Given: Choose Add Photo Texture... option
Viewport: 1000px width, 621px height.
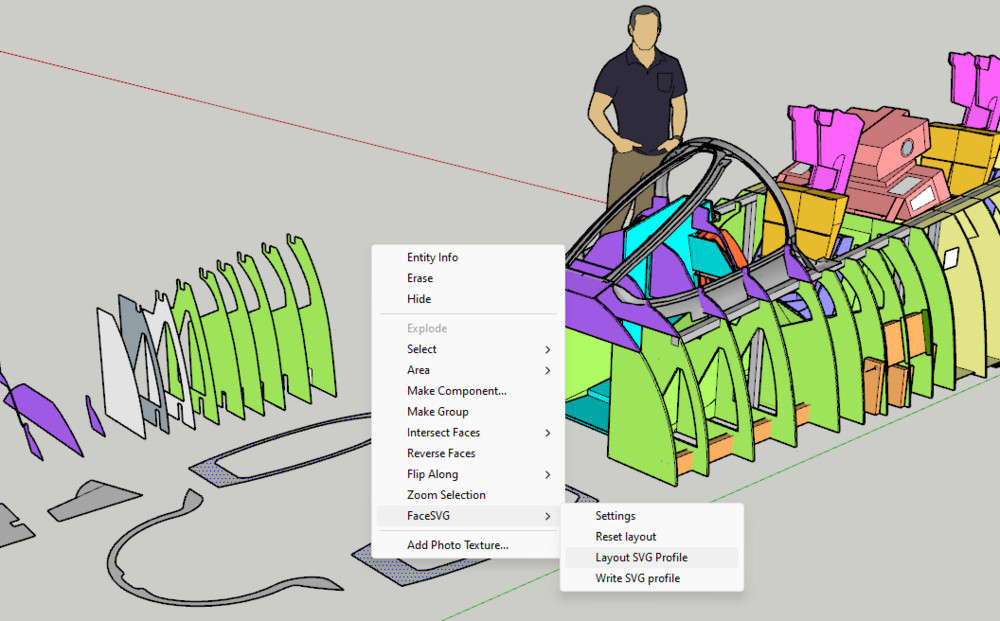Looking at the screenshot, I should click(x=457, y=545).
